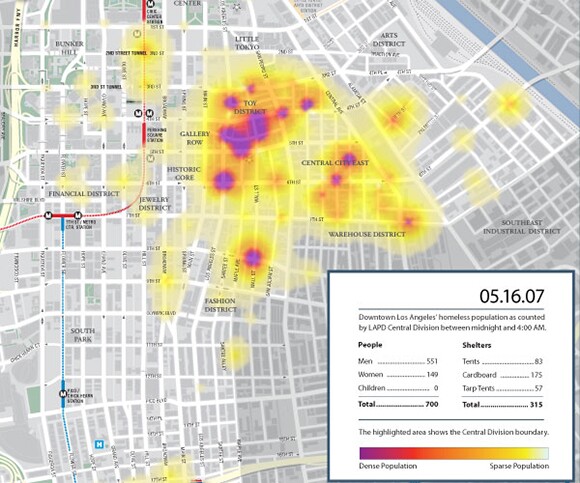Click the purple hotspot beside Historic Core label
The height and width of the screenshot is (483, 580).
coord(224,181)
